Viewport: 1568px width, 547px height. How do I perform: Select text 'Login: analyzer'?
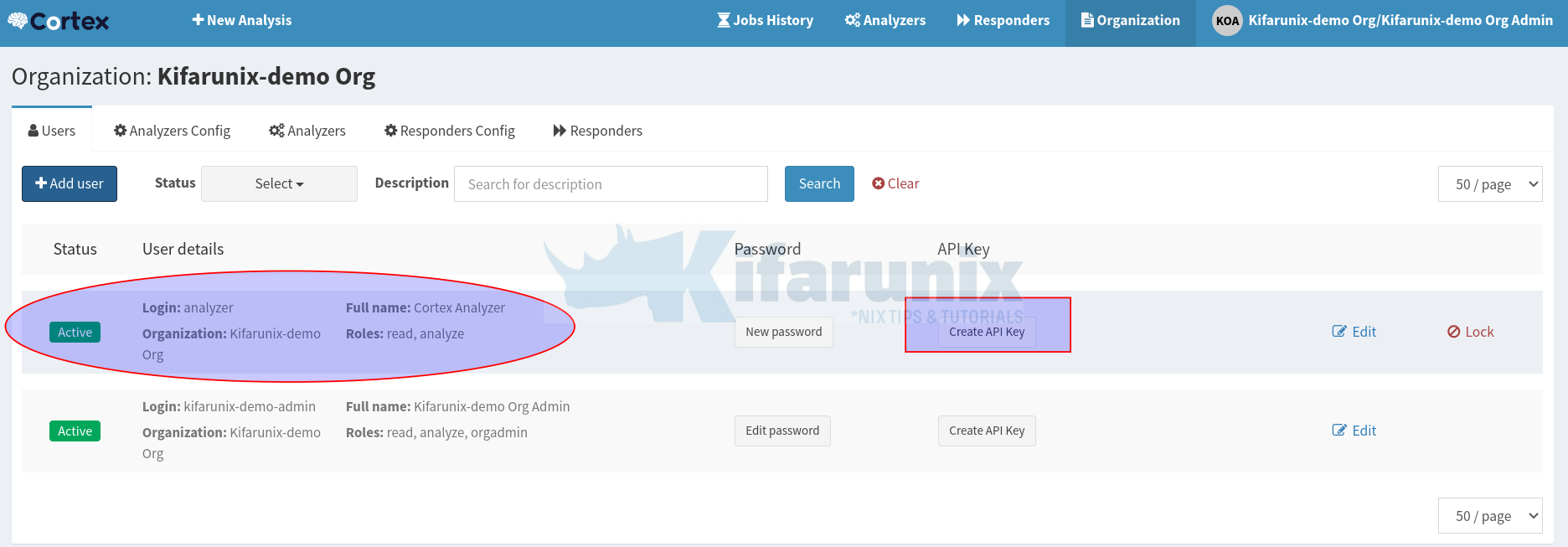[x=188, y=307]
